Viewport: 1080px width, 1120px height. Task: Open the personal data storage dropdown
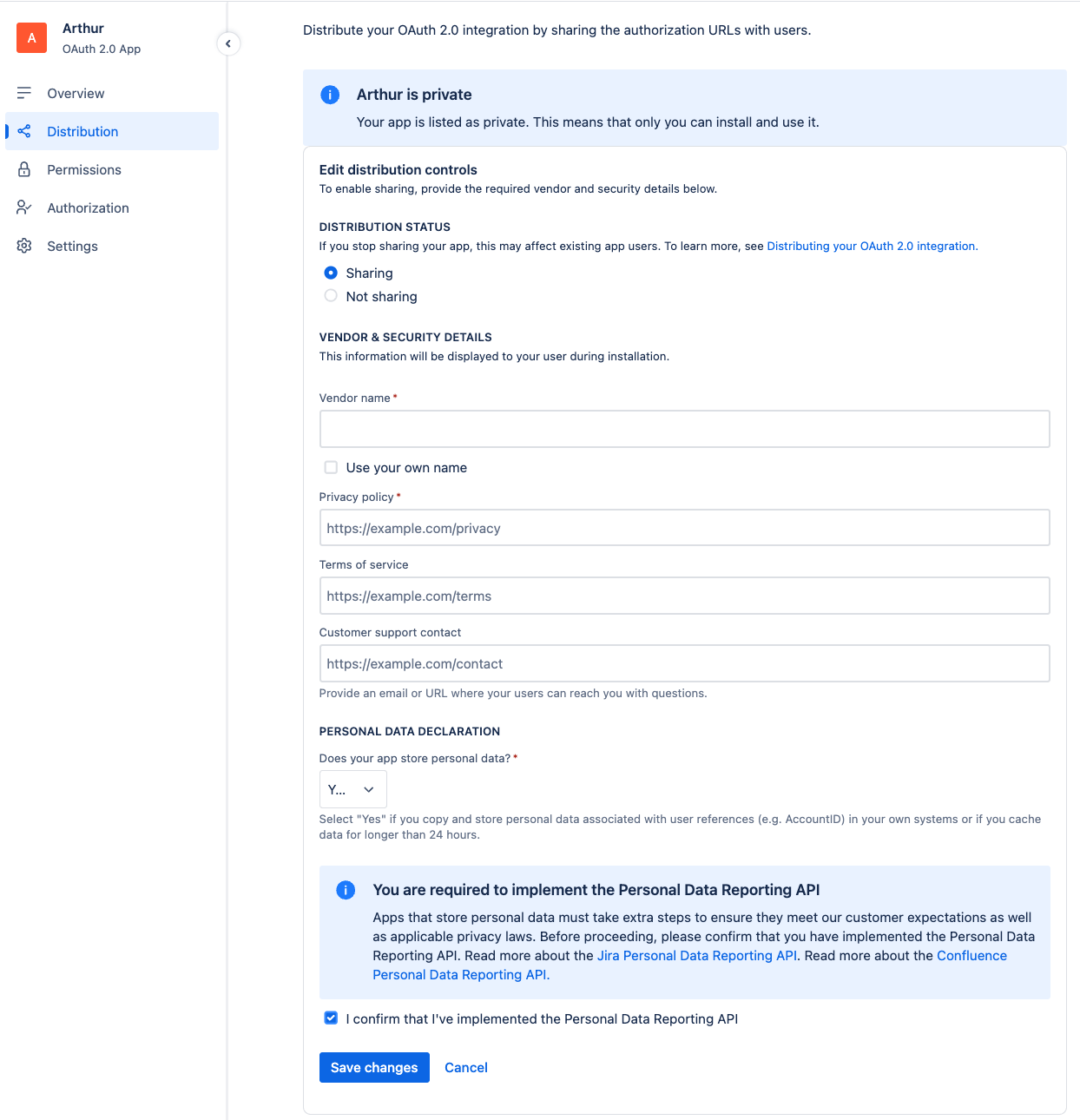coord(352,789)
